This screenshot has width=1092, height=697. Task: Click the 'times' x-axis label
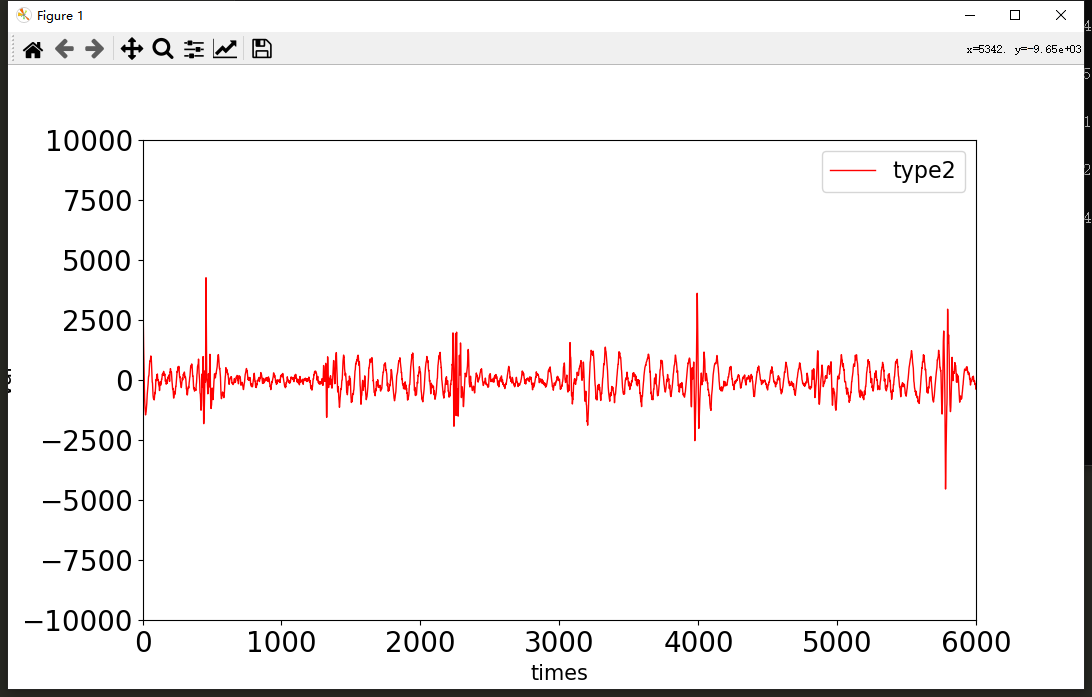pos(559,673)
